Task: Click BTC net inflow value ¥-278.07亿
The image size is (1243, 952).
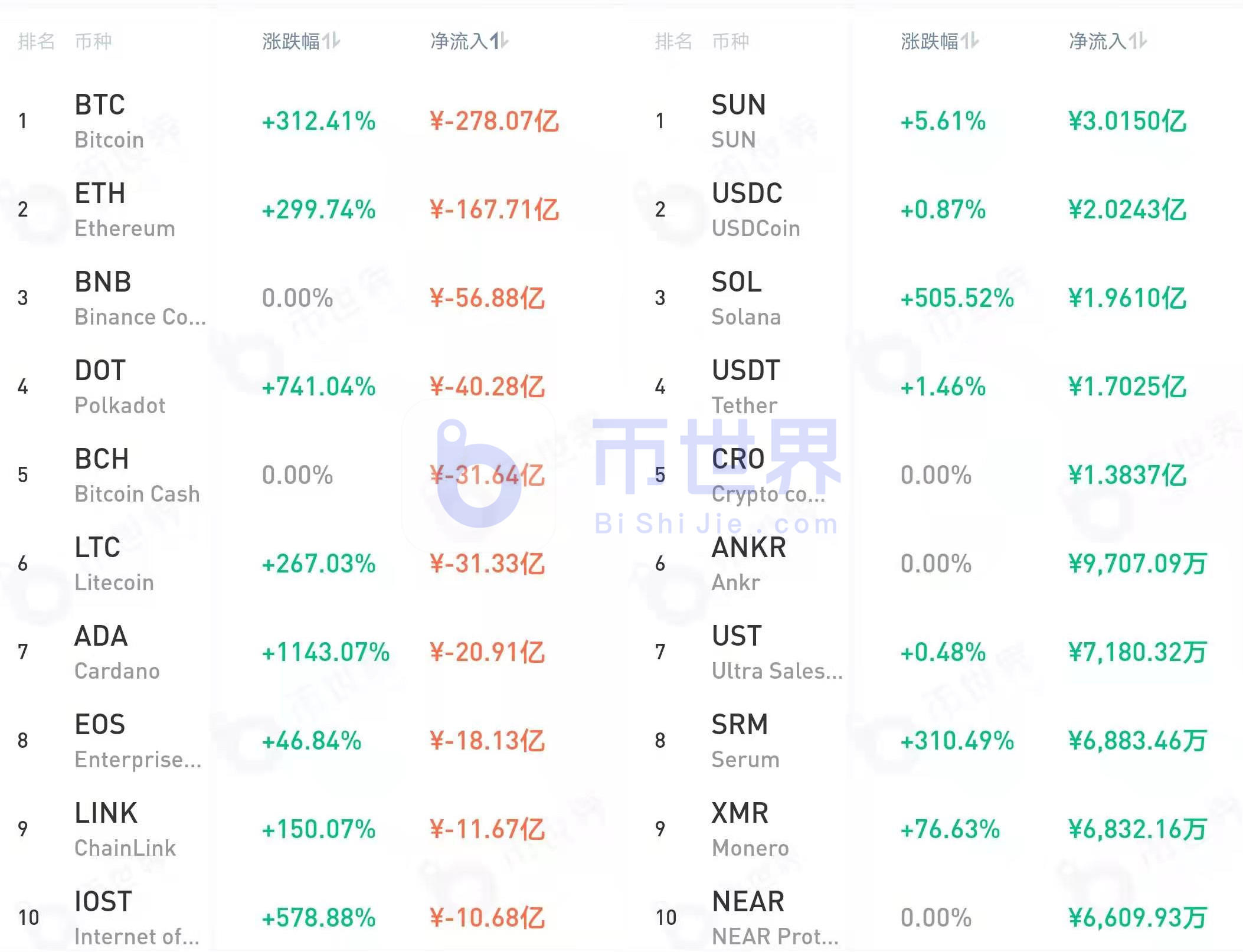Action: pyautogui.click(x=495, y=122)
